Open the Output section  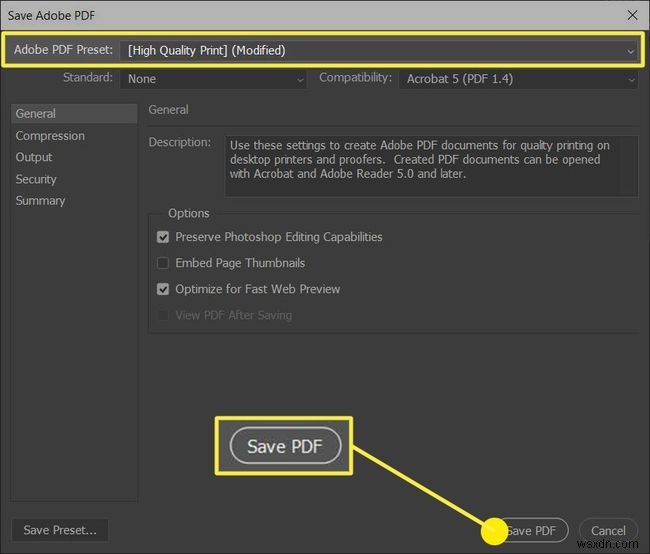34,158
